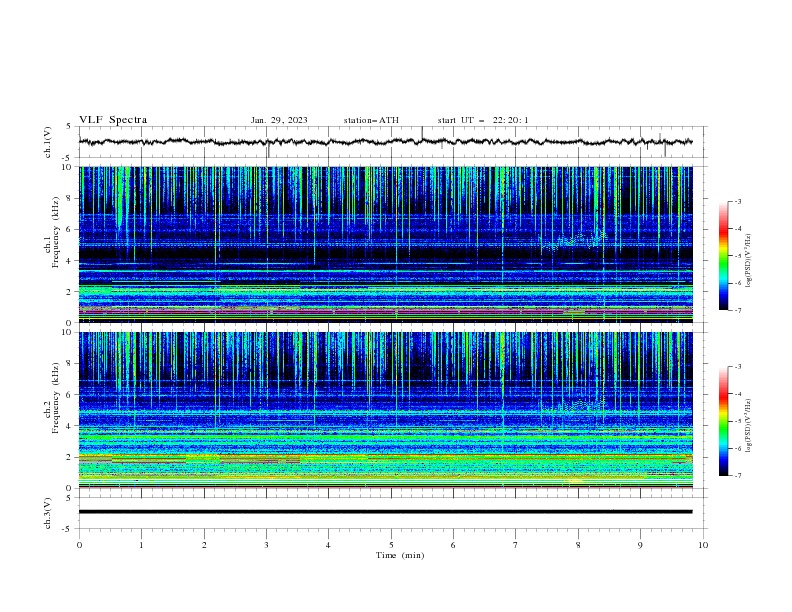Image resolution: width=792 pixels, height=612 pixels.
Task: Click the lower 'log(PSD)(V²/Hz)' colorbar label
Action: click(x=749, y=426)
